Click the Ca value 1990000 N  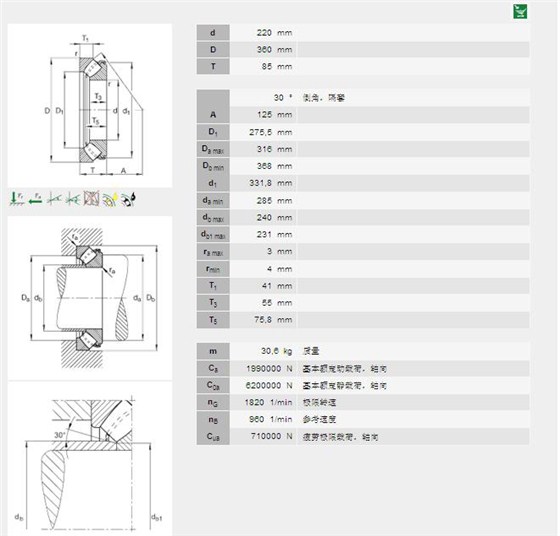click(x=269, y=369)
